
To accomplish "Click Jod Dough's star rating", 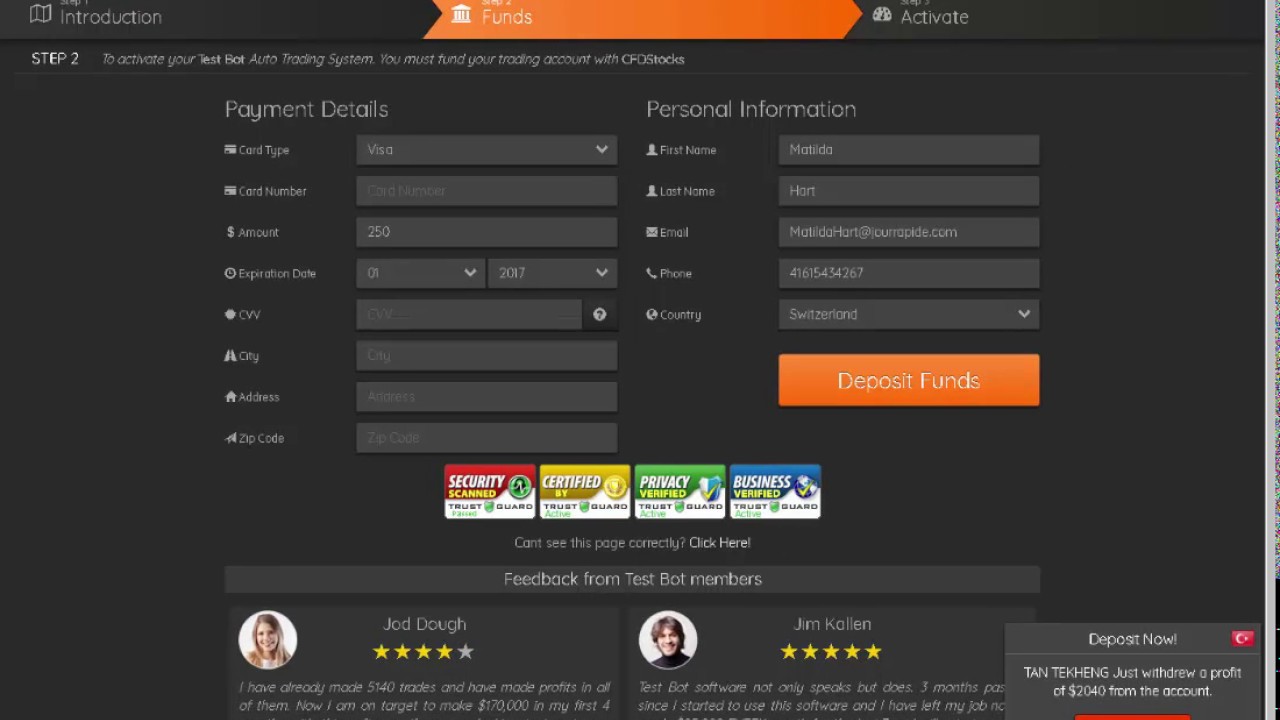I will 423,652.
